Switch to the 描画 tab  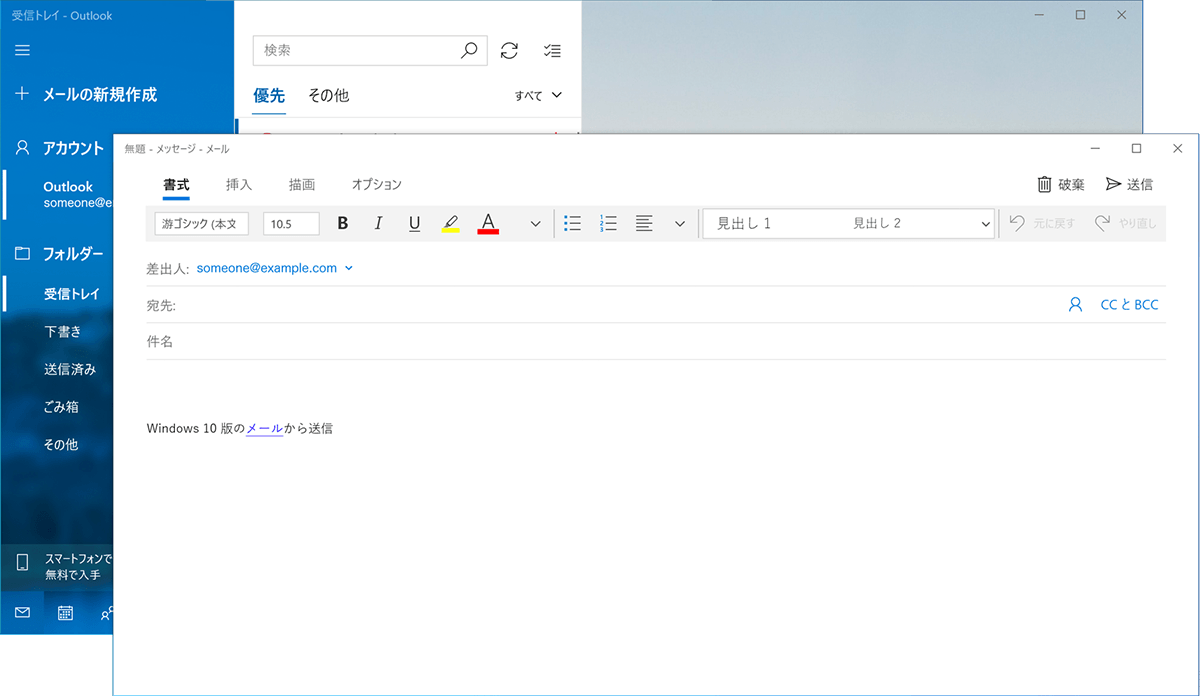coord(302,184)
